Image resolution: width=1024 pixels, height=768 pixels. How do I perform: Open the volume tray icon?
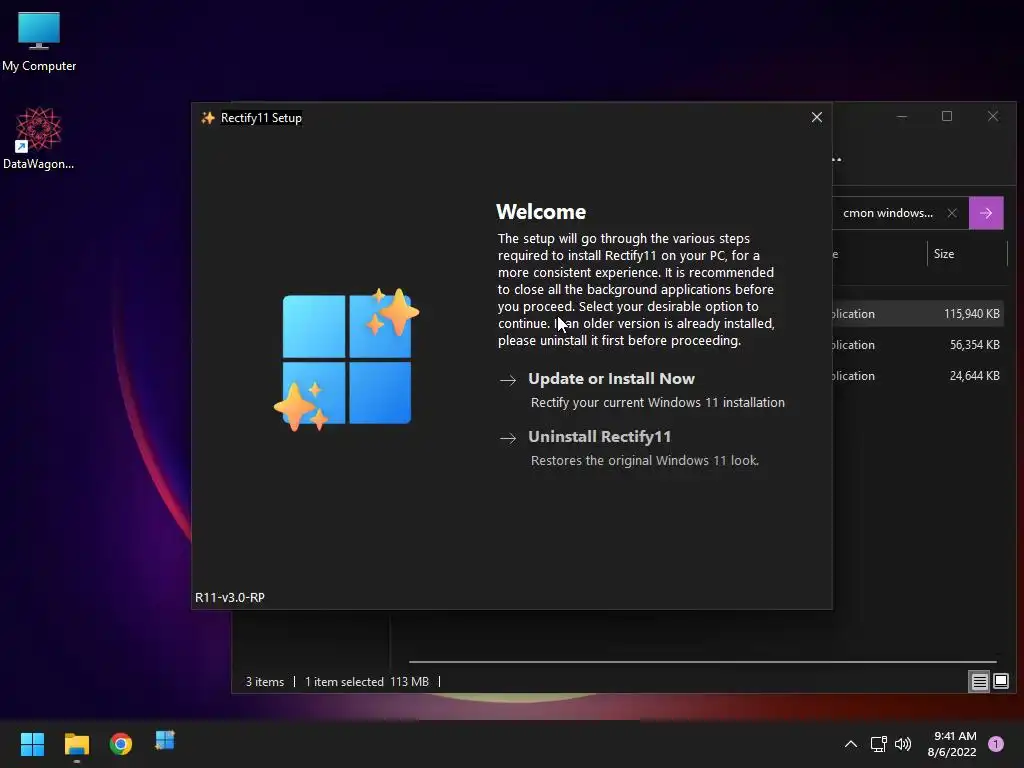click(903, 744)
